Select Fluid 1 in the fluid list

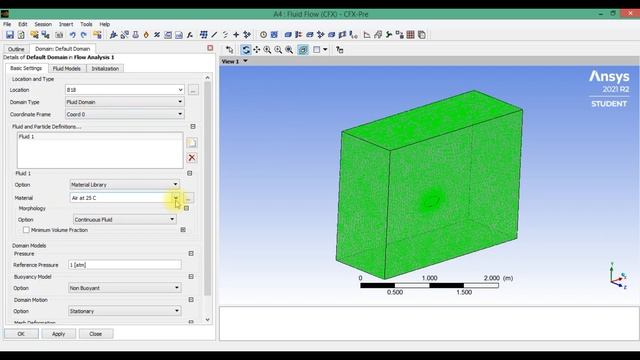point(27,137)
